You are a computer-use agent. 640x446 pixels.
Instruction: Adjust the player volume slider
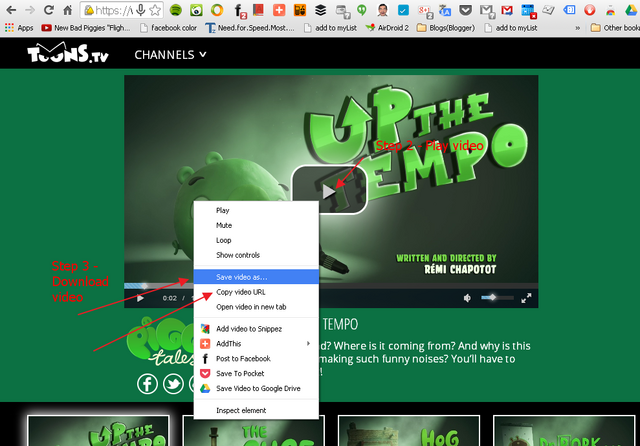pyautogui.click(x=497, y=298)
